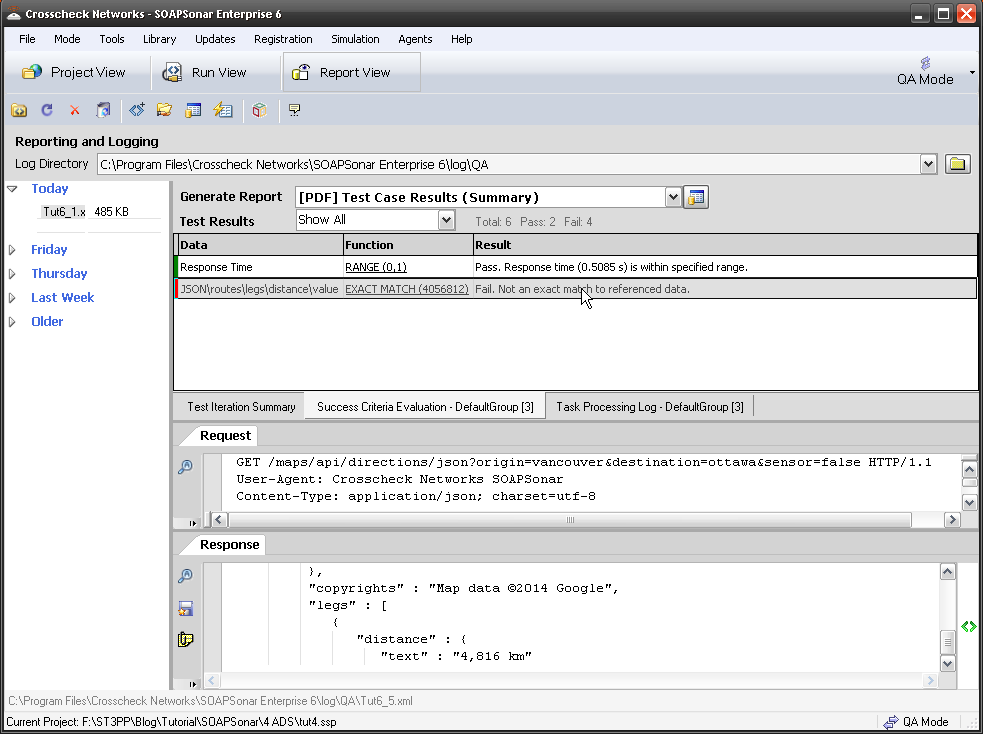This screenshot has width=983, height=734.
Task: Open the Show All test results filter dropdown
Action: [x=446, y=220]
